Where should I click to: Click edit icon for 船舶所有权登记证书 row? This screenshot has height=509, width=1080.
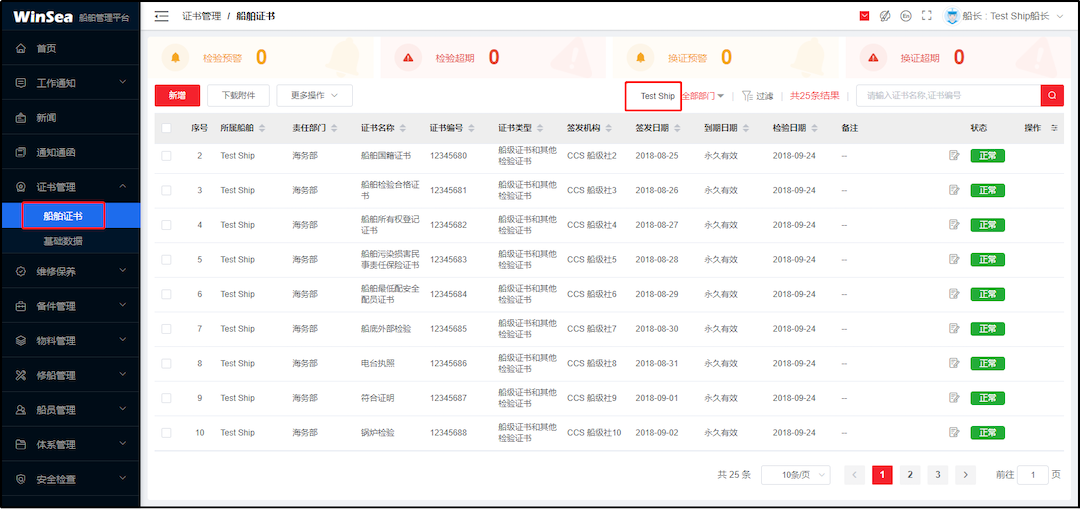click(x=954, y=225)
